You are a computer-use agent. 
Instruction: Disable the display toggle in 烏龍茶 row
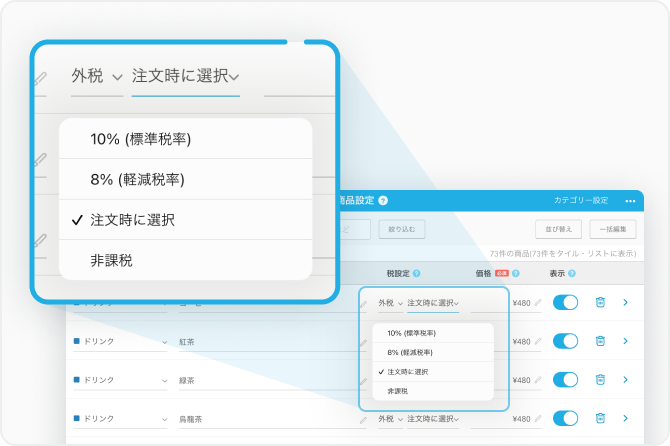click(x=566, y=418)
